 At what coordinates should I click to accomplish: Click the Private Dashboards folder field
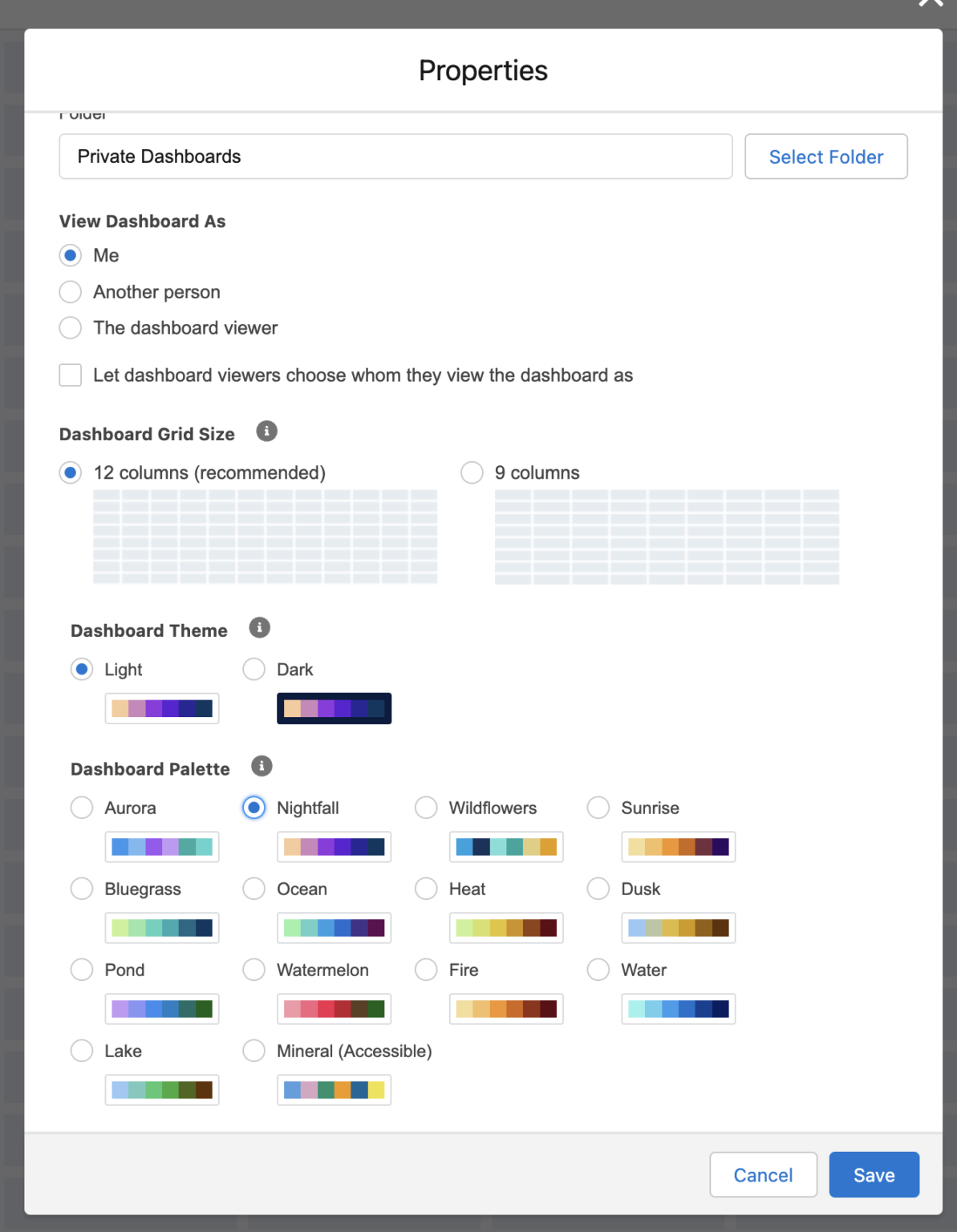pyautogui.click(x=395, y=156)
